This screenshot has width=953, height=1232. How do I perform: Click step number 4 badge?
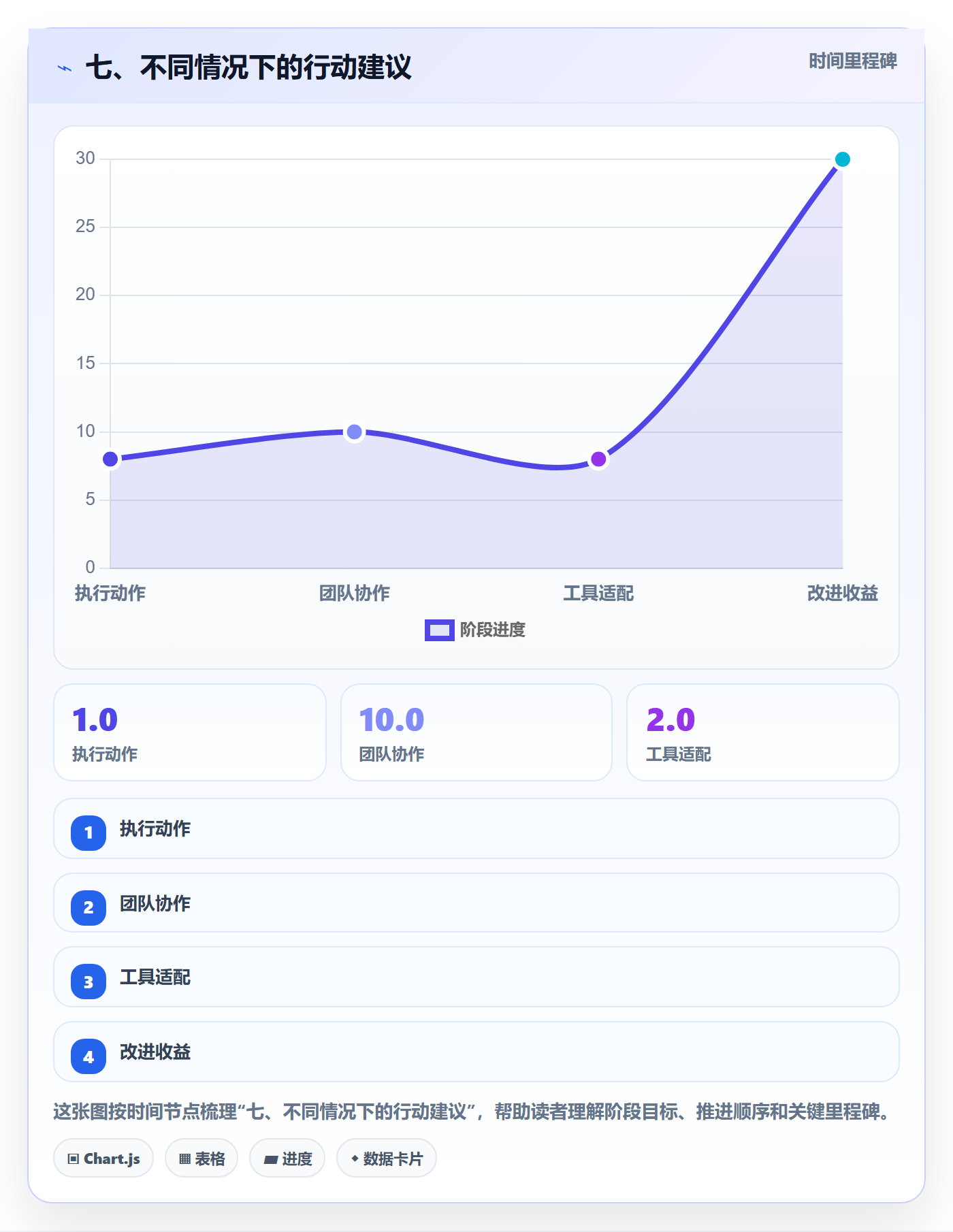click(88, 1056)
